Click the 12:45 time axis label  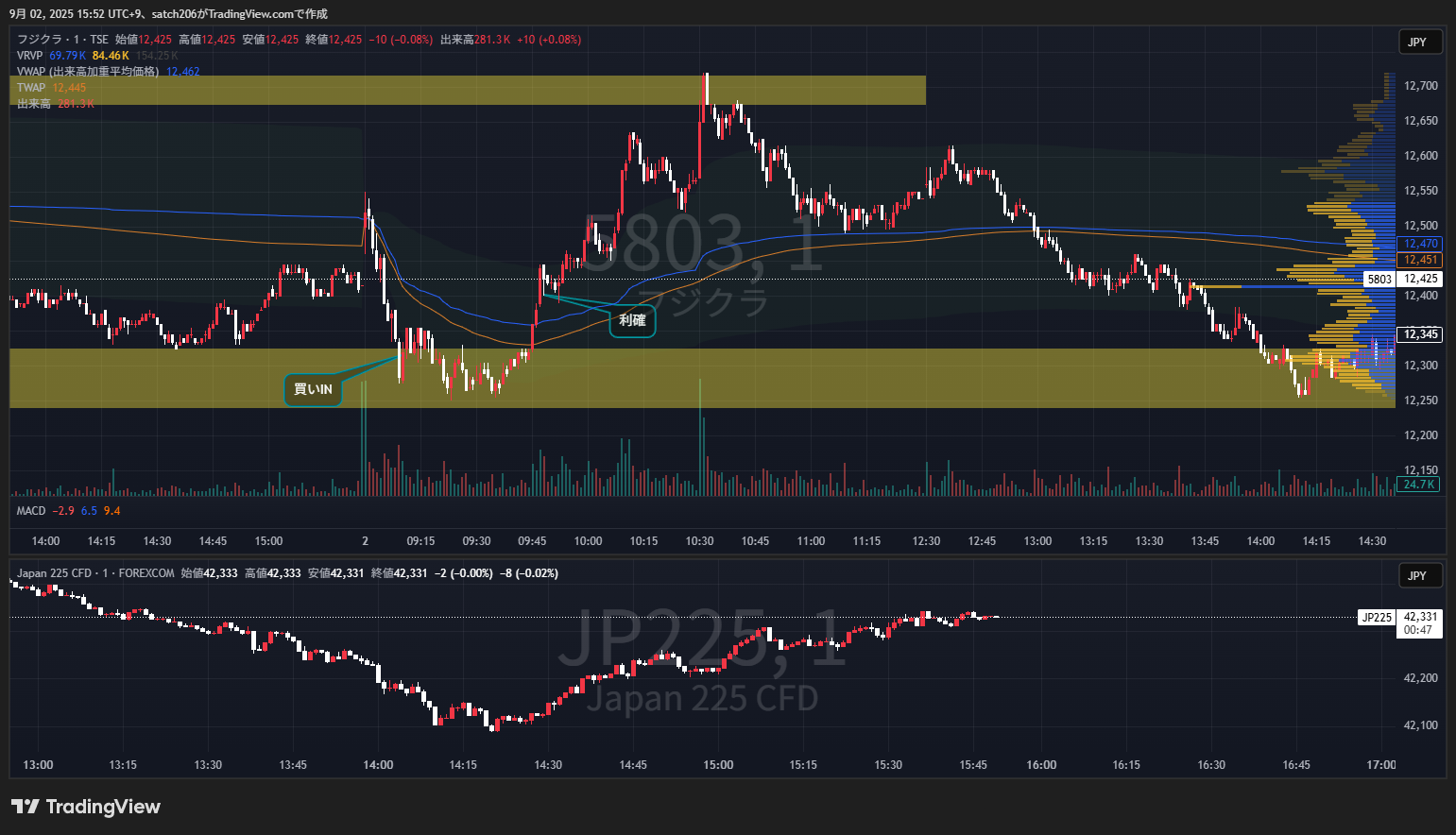click(982, 541)
